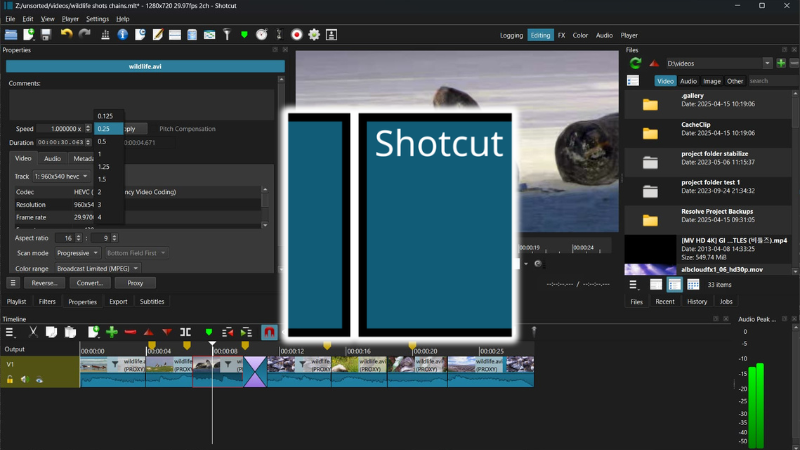
Task: Open the Color range Broadcast Limited dropdown
Action: point(97,268)
